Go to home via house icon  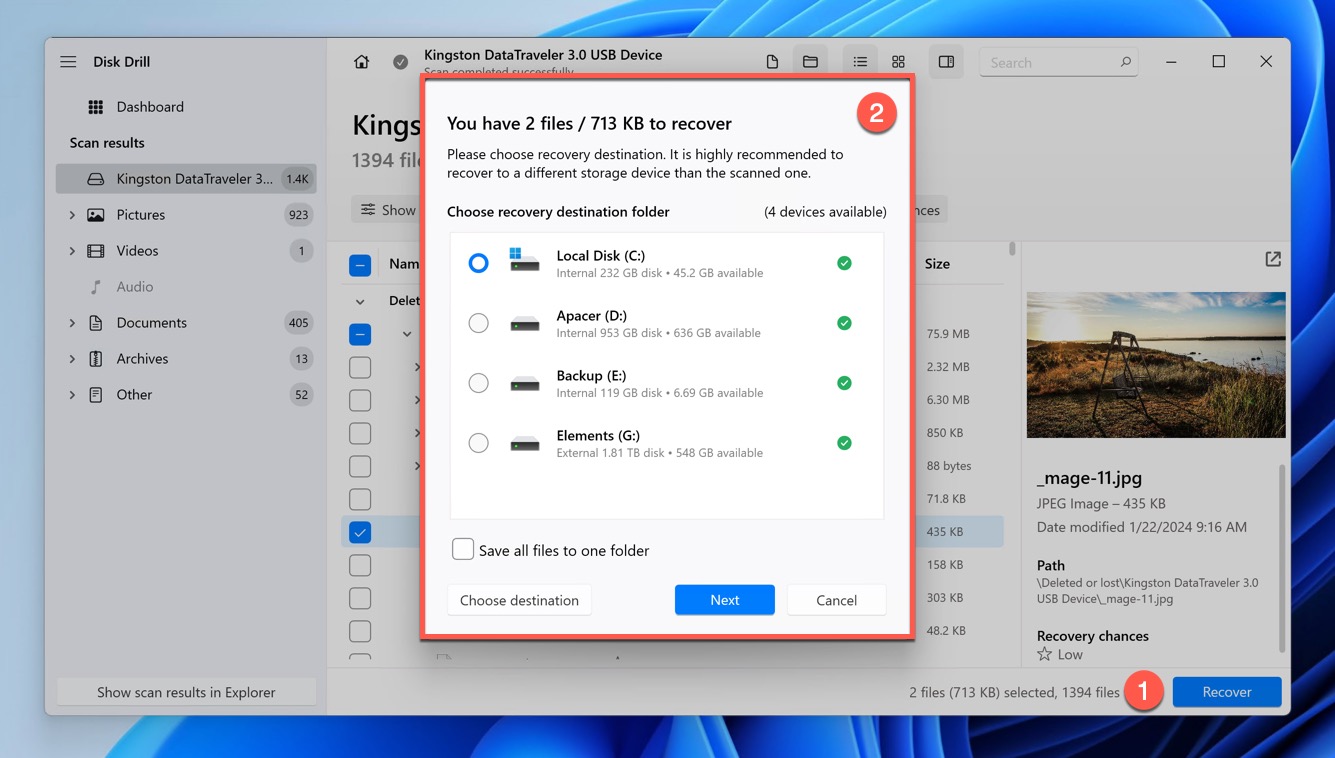362,62
